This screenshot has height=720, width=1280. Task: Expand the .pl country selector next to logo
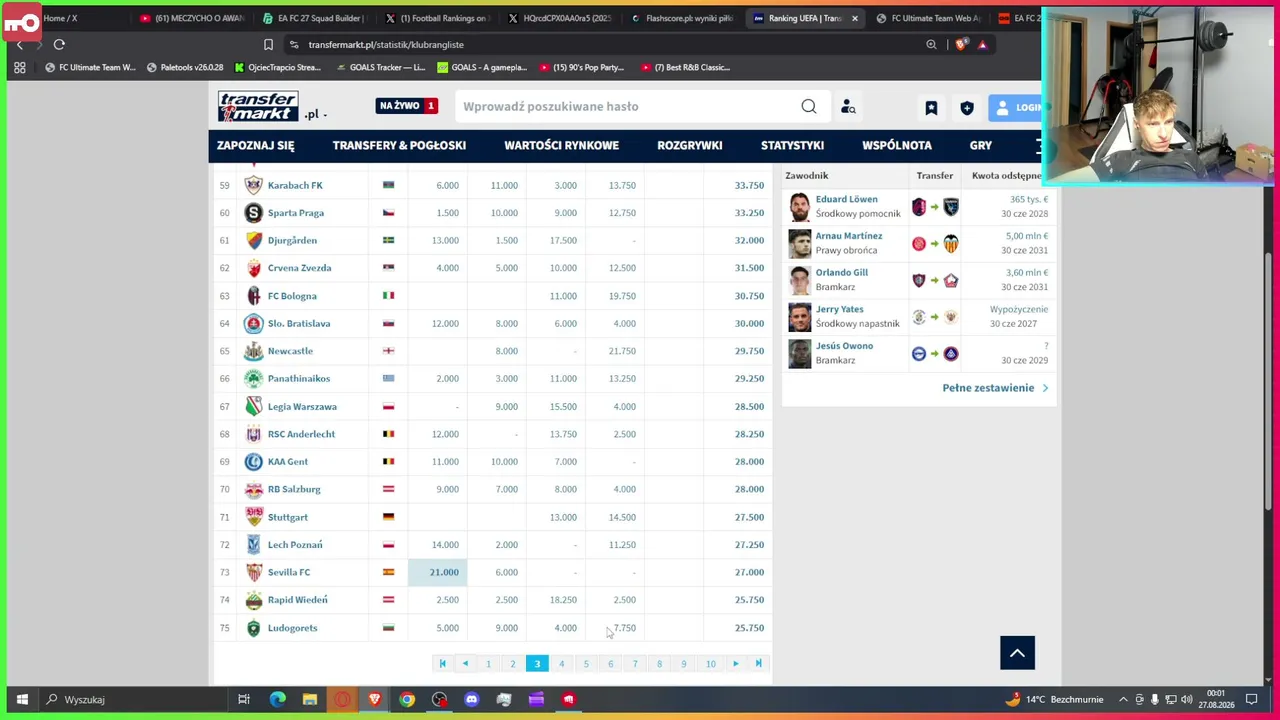[x=315, y=114]
